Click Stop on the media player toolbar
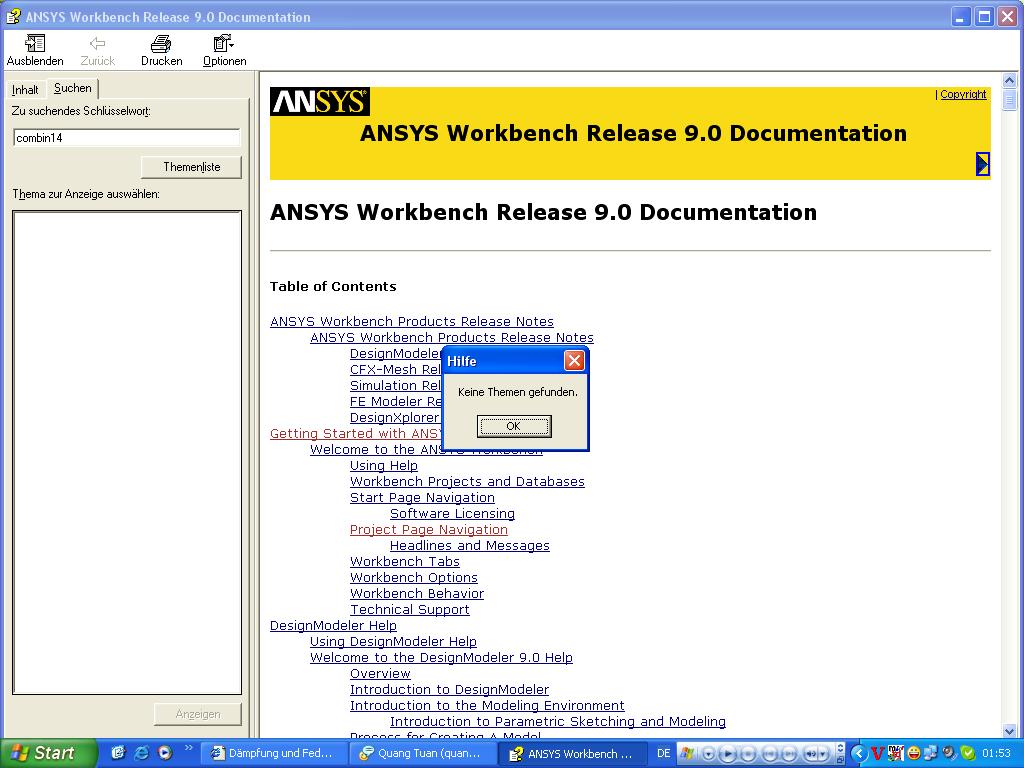The height and width of the screenshot is (768, 1024). pos(748,754)
